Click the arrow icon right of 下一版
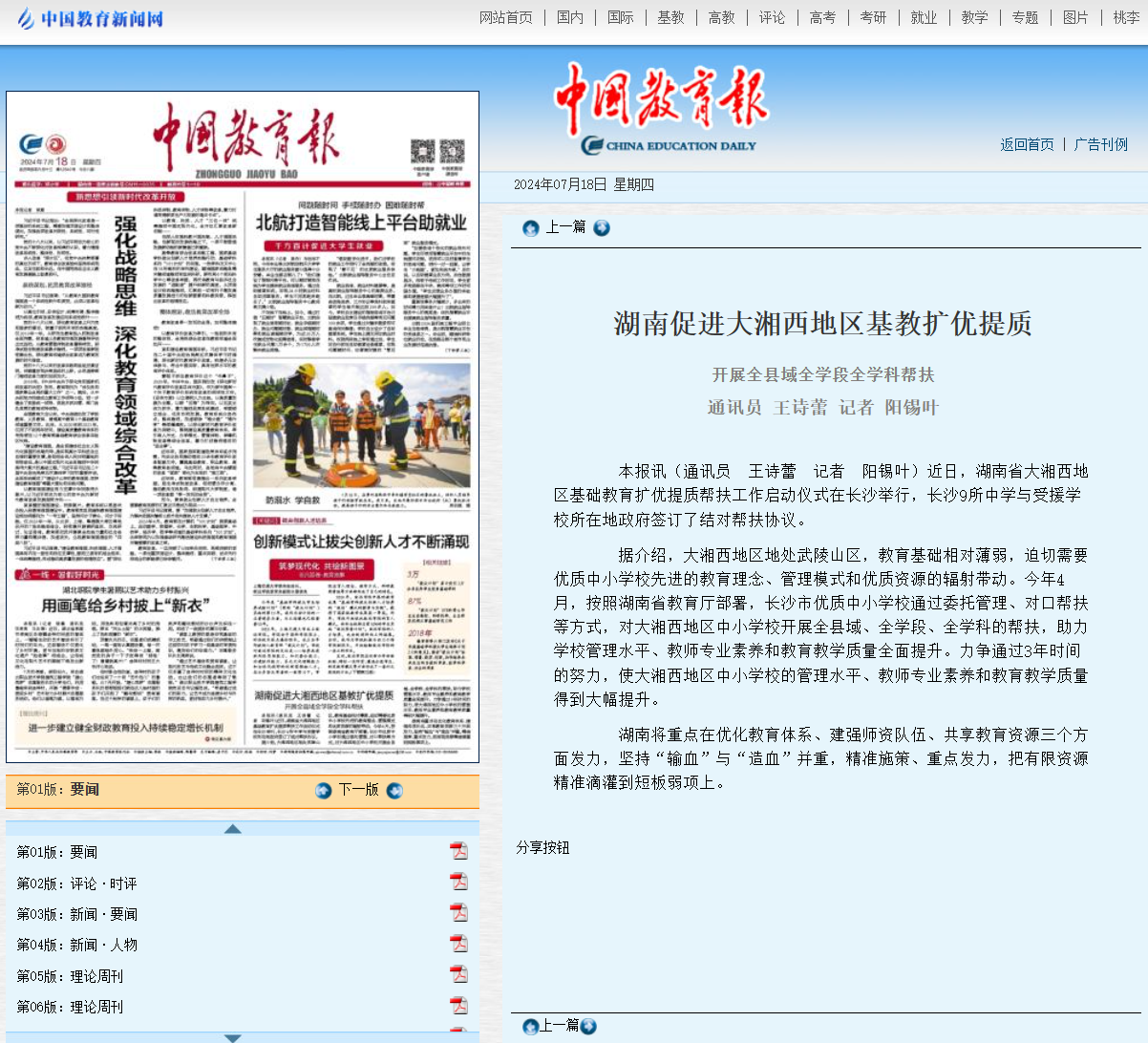Screen dimensions: 1148x1043 394,790
